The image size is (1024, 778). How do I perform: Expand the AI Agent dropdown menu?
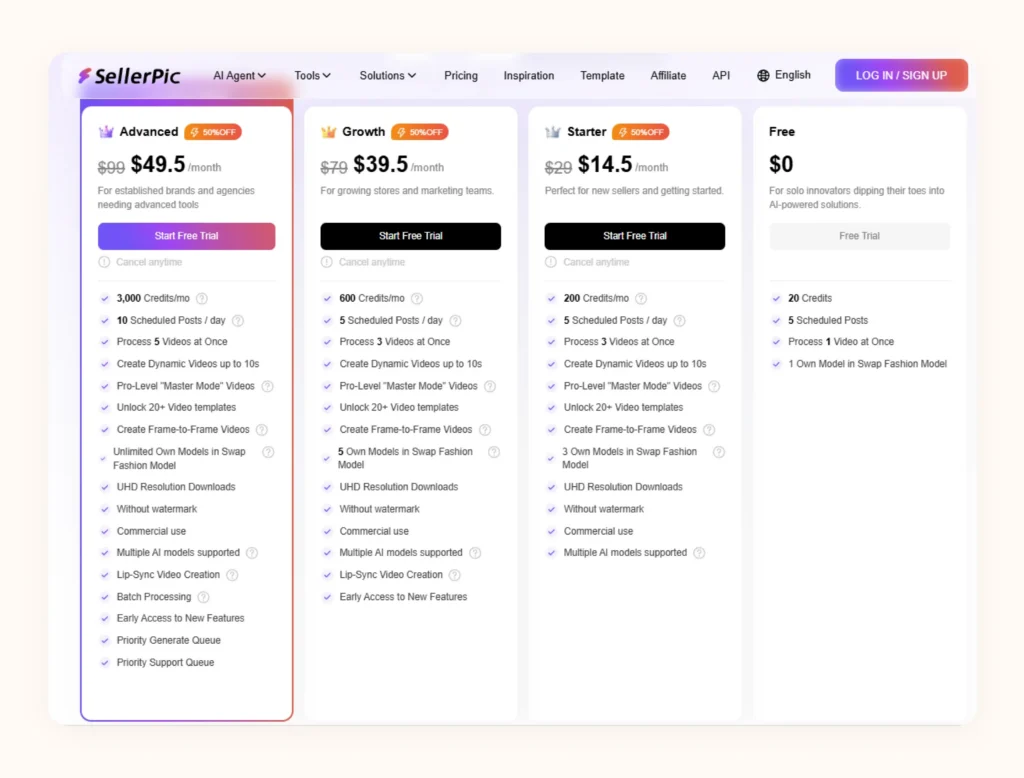pyautogui.click(x=239, y=76)
